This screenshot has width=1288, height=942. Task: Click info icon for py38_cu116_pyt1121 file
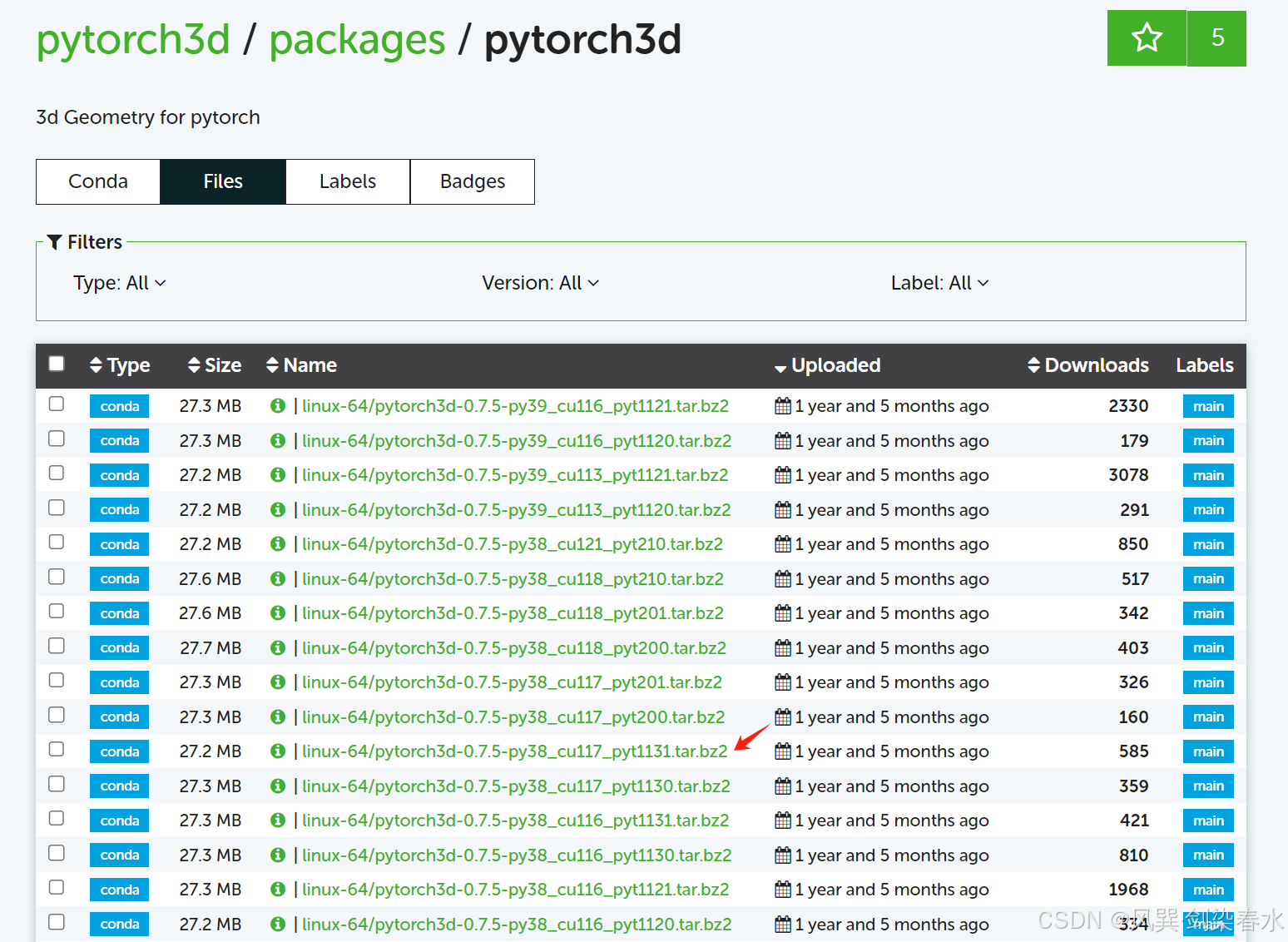pos(278,890)
